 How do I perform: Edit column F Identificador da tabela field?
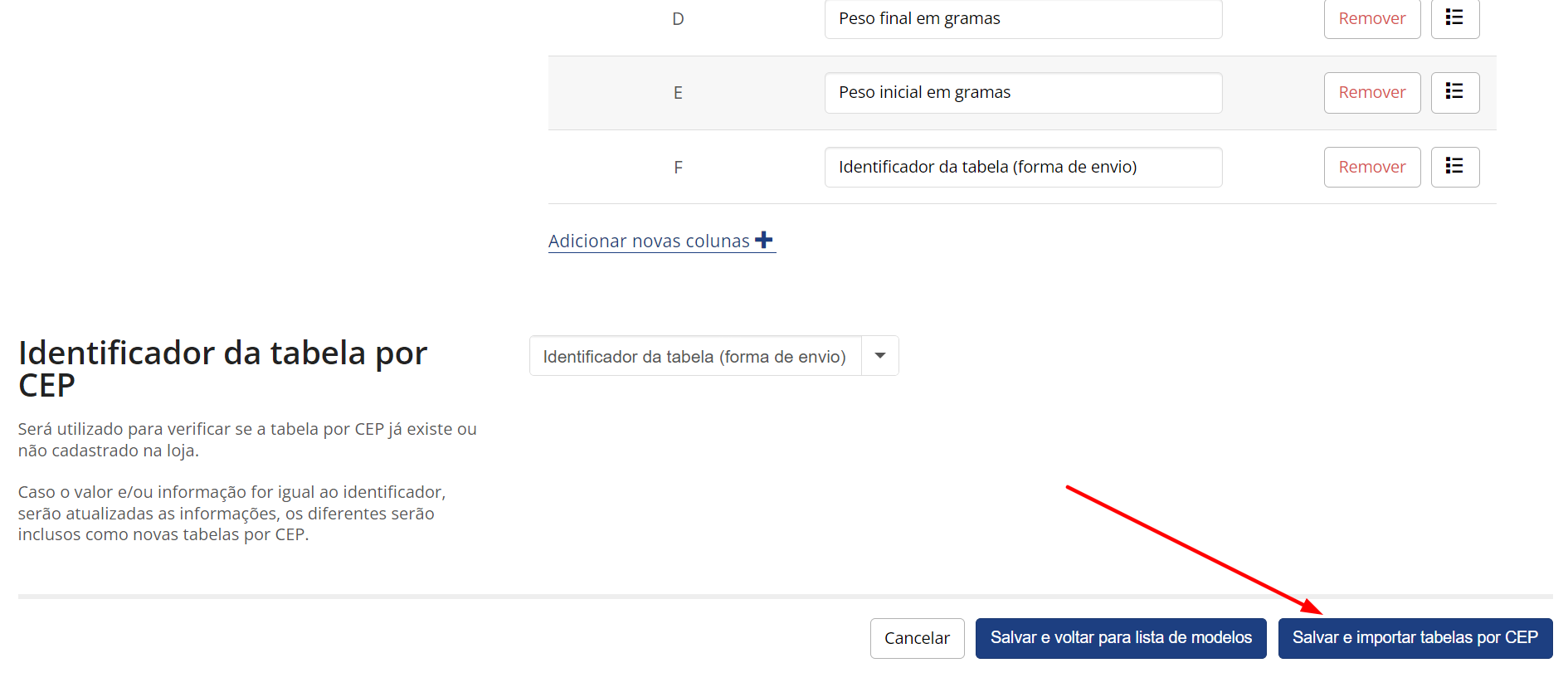coord(1023,167)
